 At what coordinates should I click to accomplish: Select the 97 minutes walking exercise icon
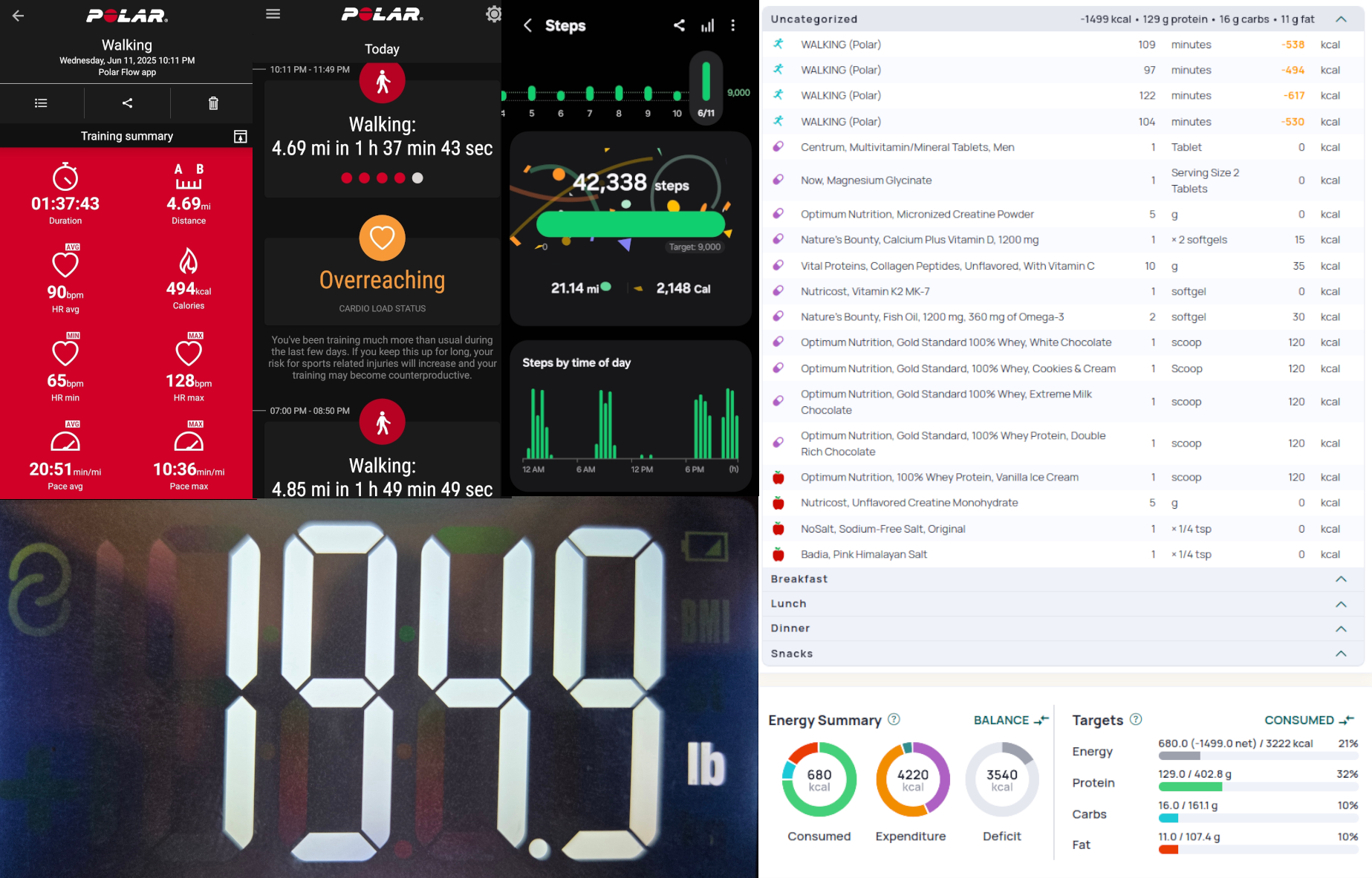click(778, 70)
